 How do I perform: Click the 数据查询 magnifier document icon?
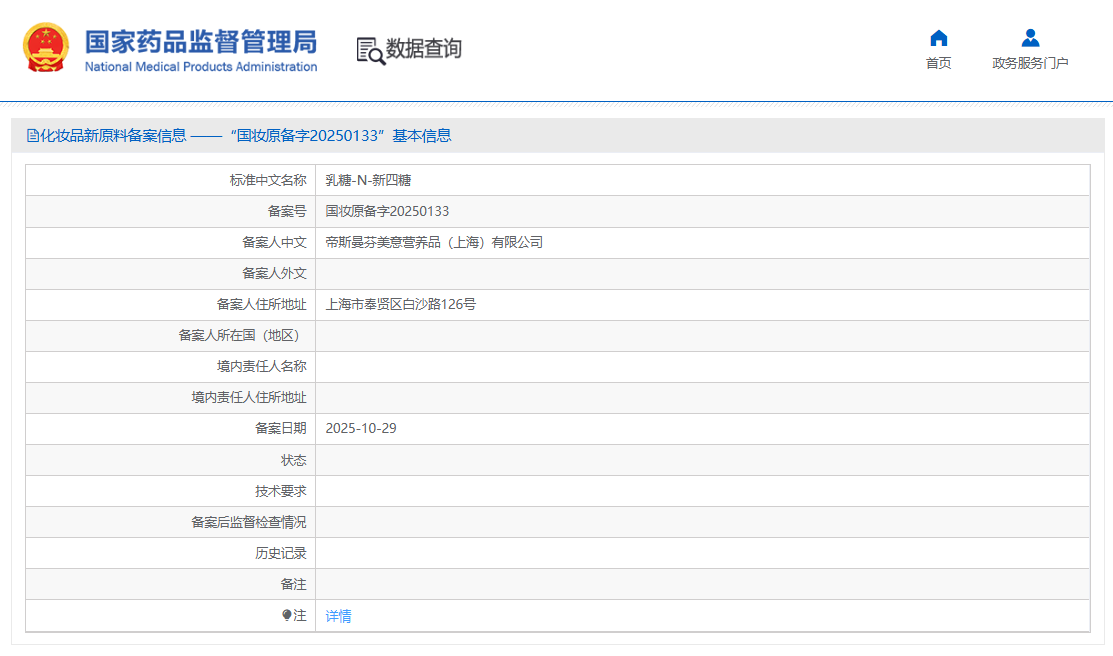[x=370, y=50]
